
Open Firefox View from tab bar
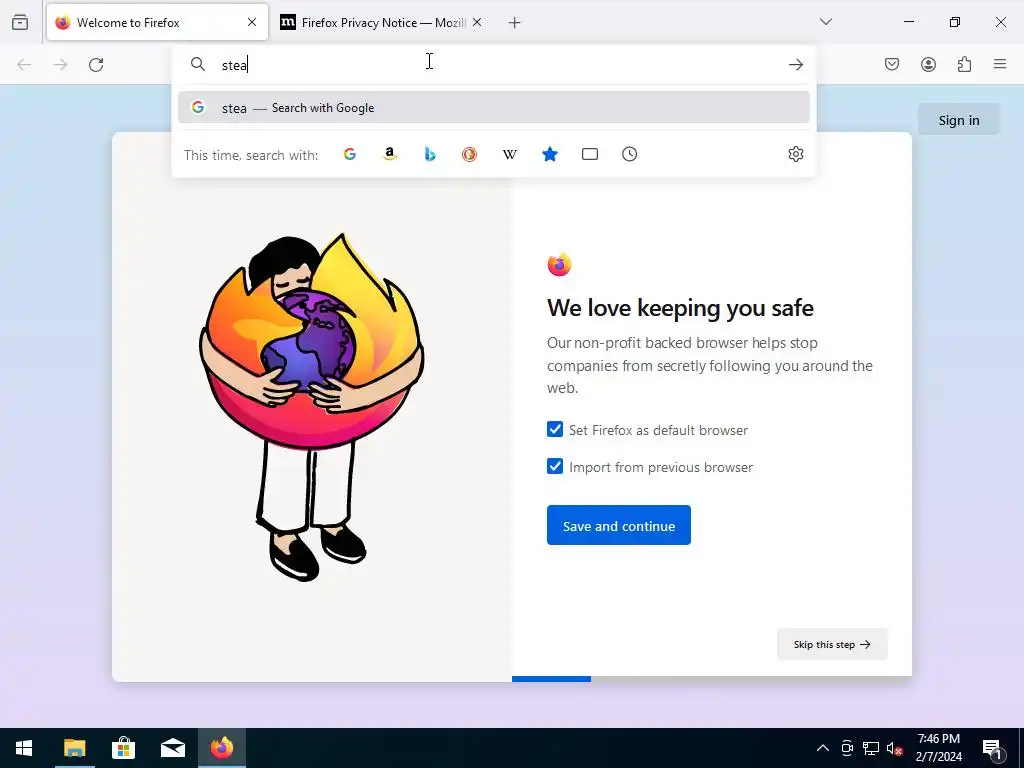click(20, 22)
